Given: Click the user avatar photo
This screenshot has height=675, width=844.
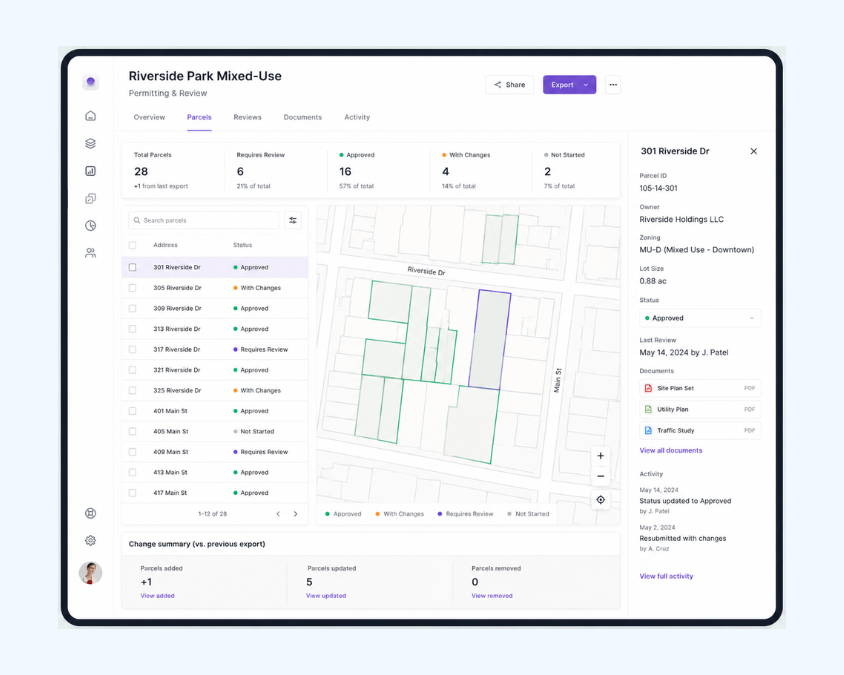Looking at the screenshot, I should tap(90, 573).
